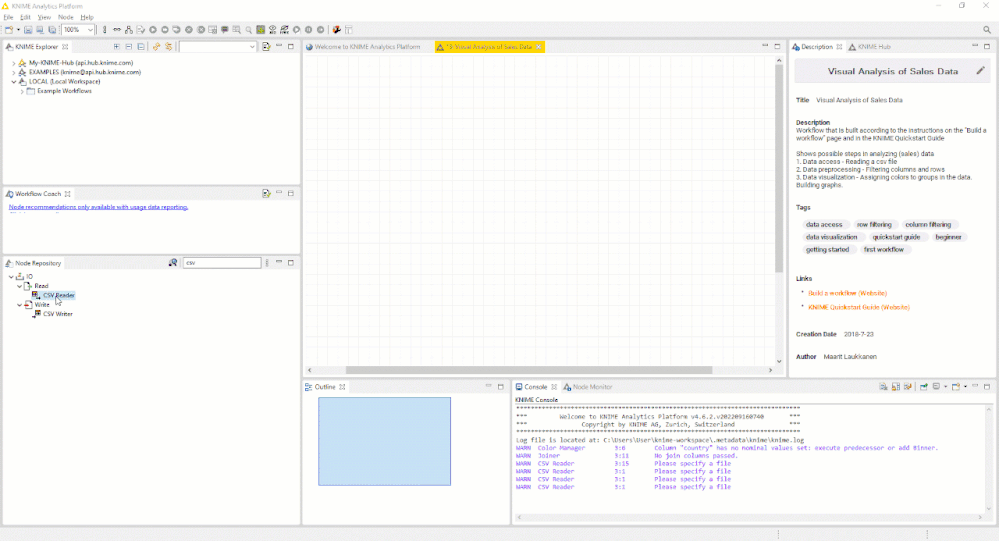The image size is (999, 541).
Task: Open the File menu
Action: click(x=8, y=17)
